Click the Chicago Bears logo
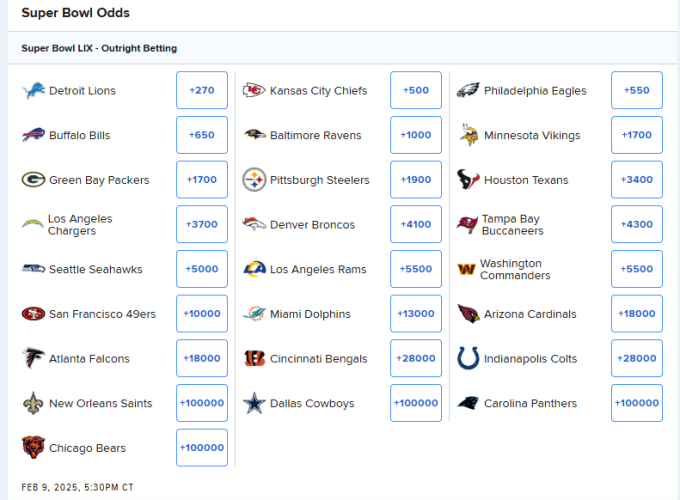 point(33,448)
